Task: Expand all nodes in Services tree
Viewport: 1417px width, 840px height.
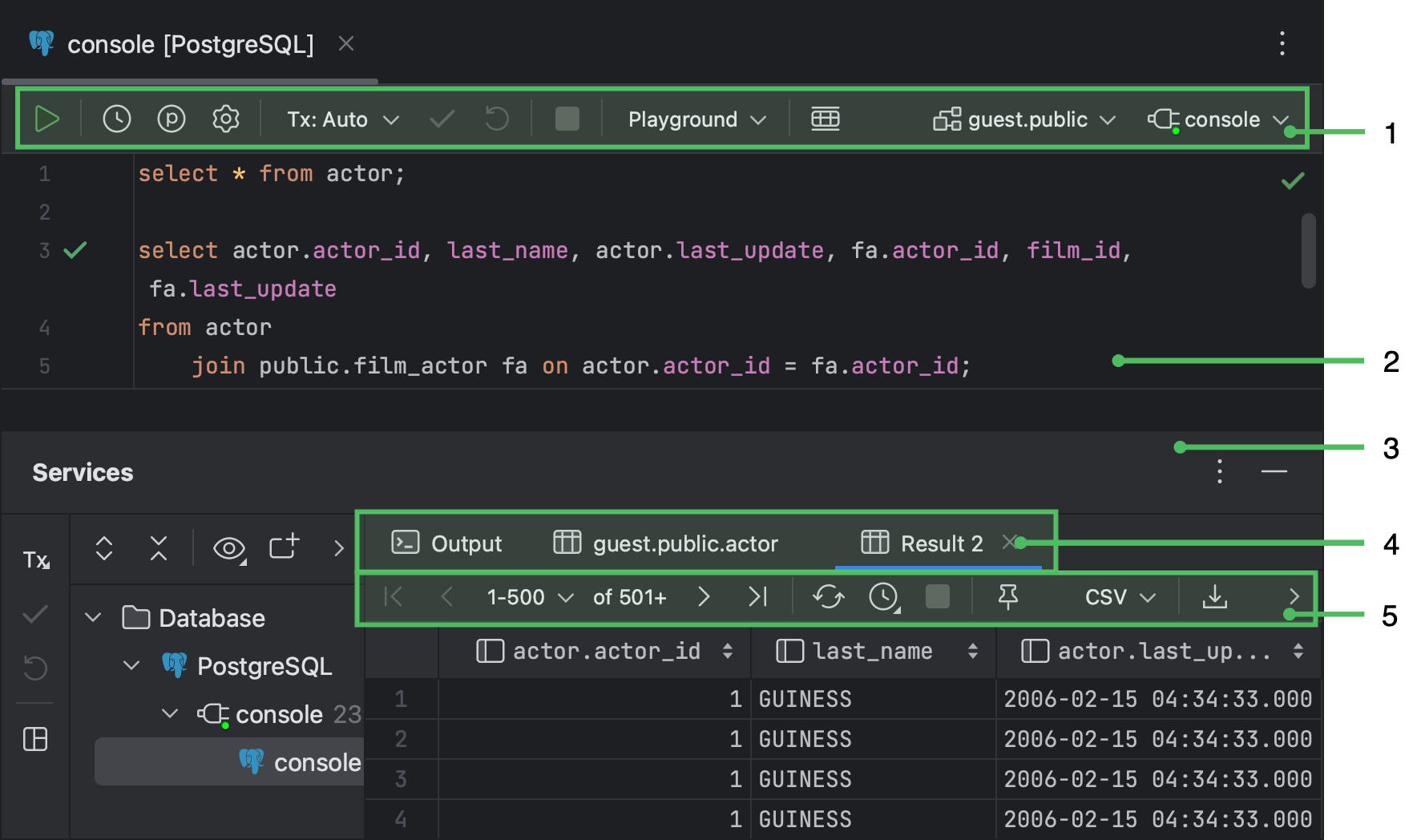Action: pyautogui.click(x=104, y=548)
